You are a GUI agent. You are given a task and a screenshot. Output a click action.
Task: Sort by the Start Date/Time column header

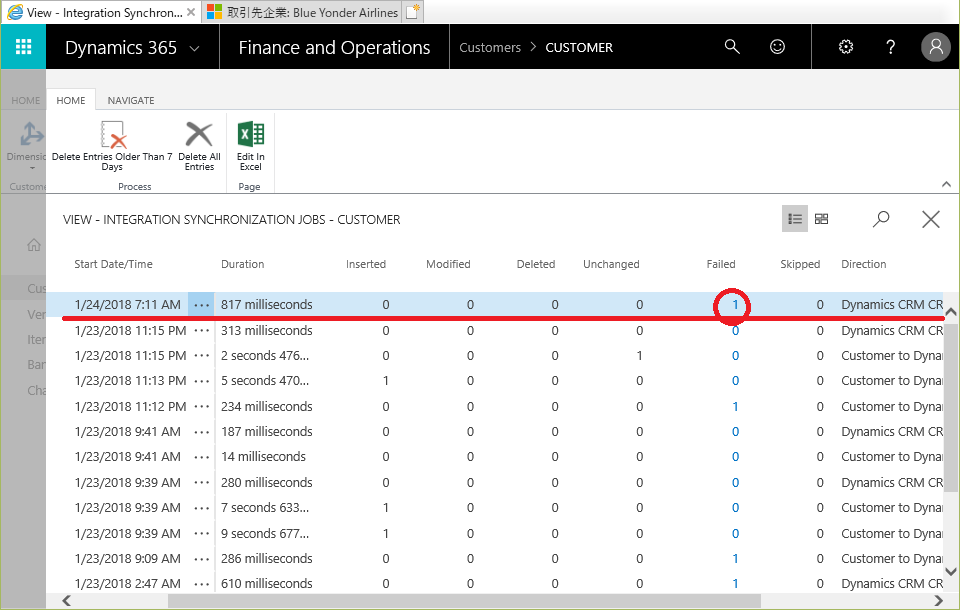pos(113,264)
